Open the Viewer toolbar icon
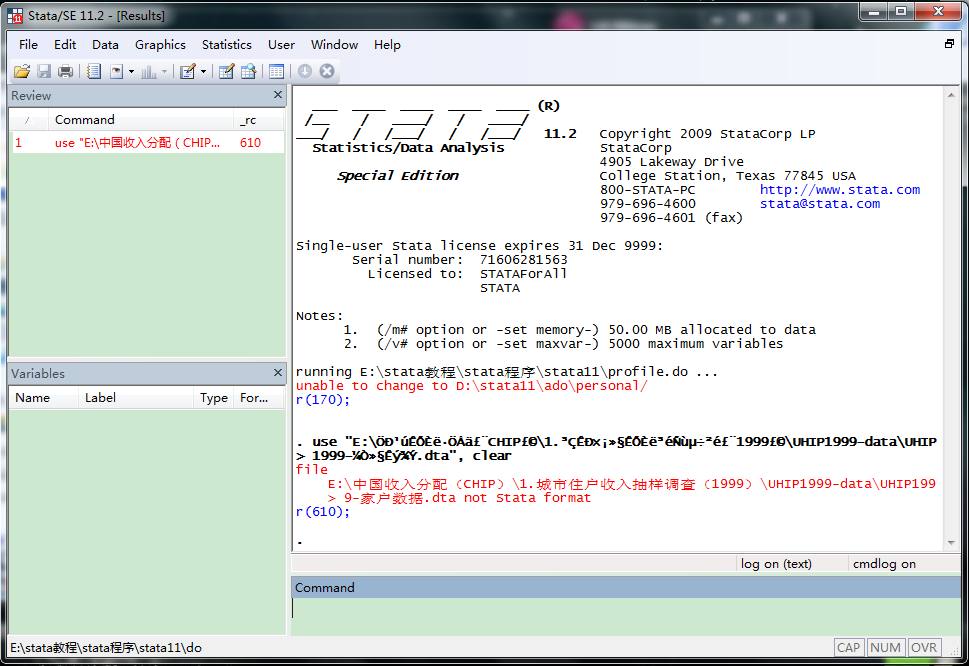This screenshot has height=666, width=969. pos(117,71)
